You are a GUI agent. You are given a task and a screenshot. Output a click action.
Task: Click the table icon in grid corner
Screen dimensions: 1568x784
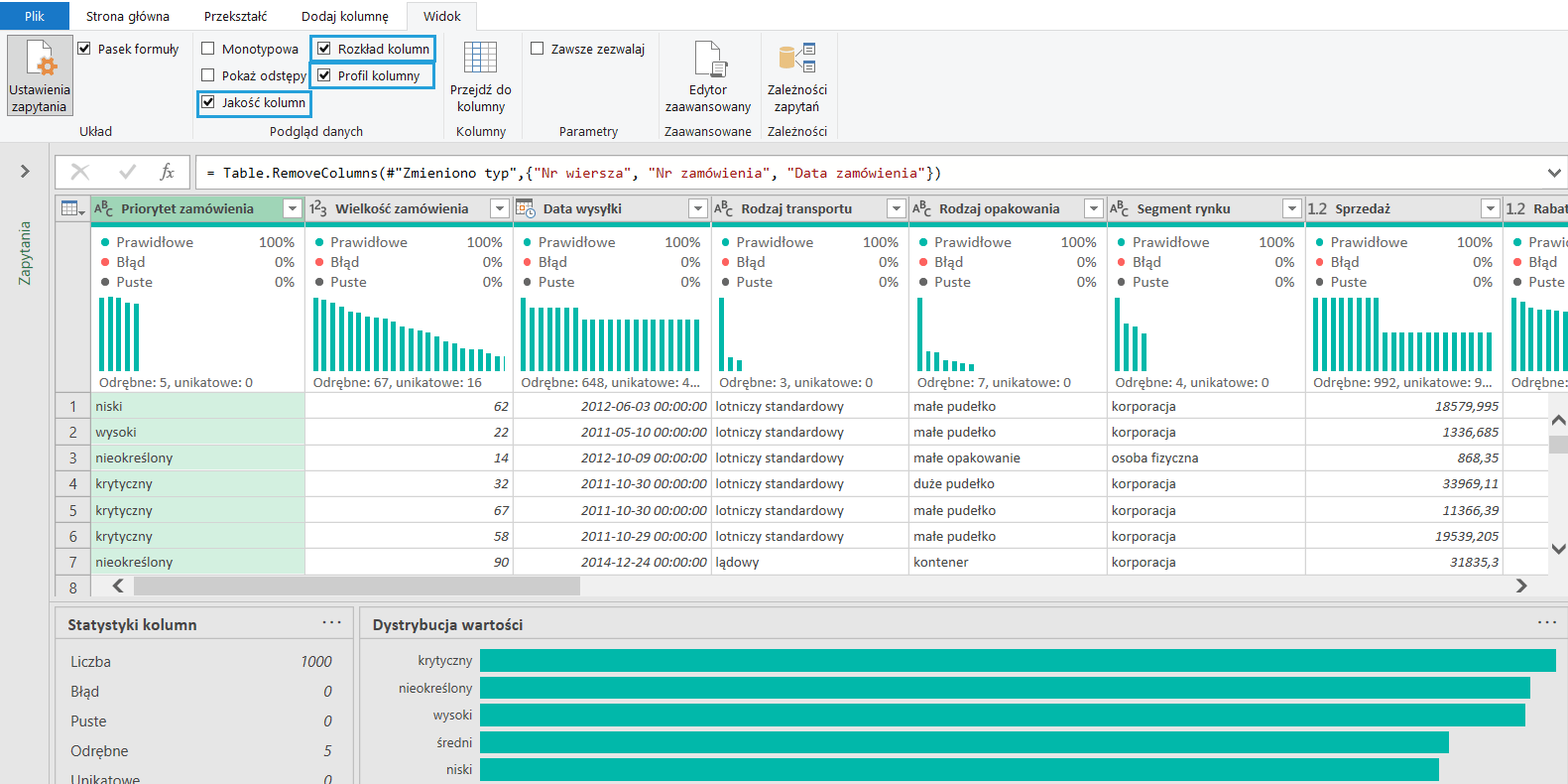[71, 208]
